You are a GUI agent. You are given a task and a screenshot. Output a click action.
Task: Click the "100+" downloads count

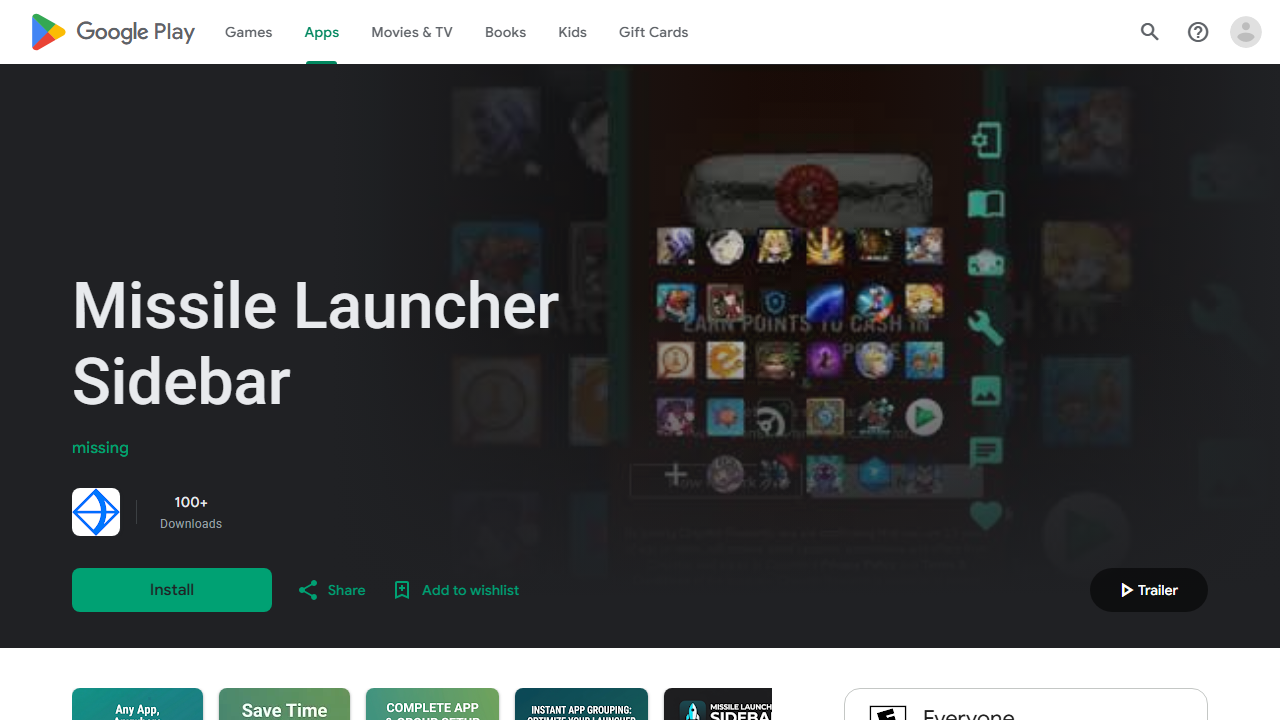pos(191,502)
